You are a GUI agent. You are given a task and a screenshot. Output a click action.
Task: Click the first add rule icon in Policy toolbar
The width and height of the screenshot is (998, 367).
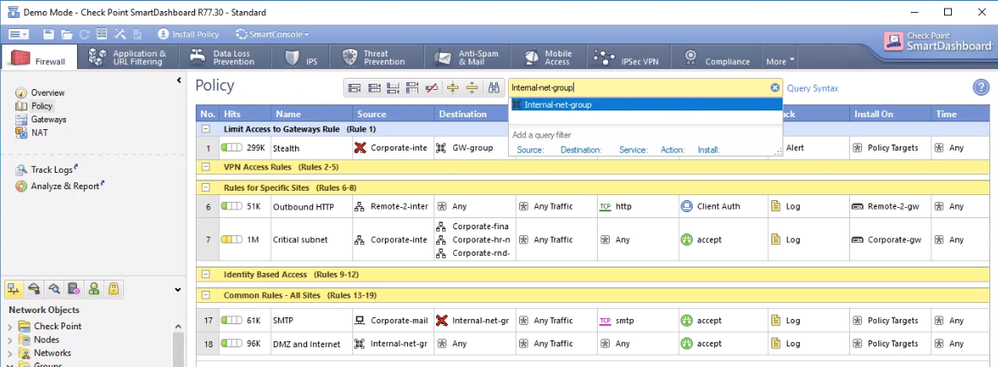tap(354, 88)
